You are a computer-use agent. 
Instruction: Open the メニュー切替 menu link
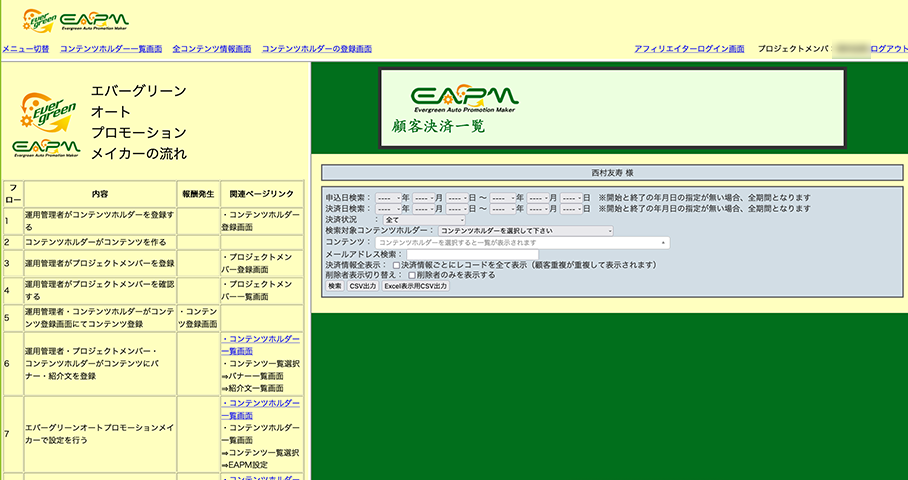point(26,48)
